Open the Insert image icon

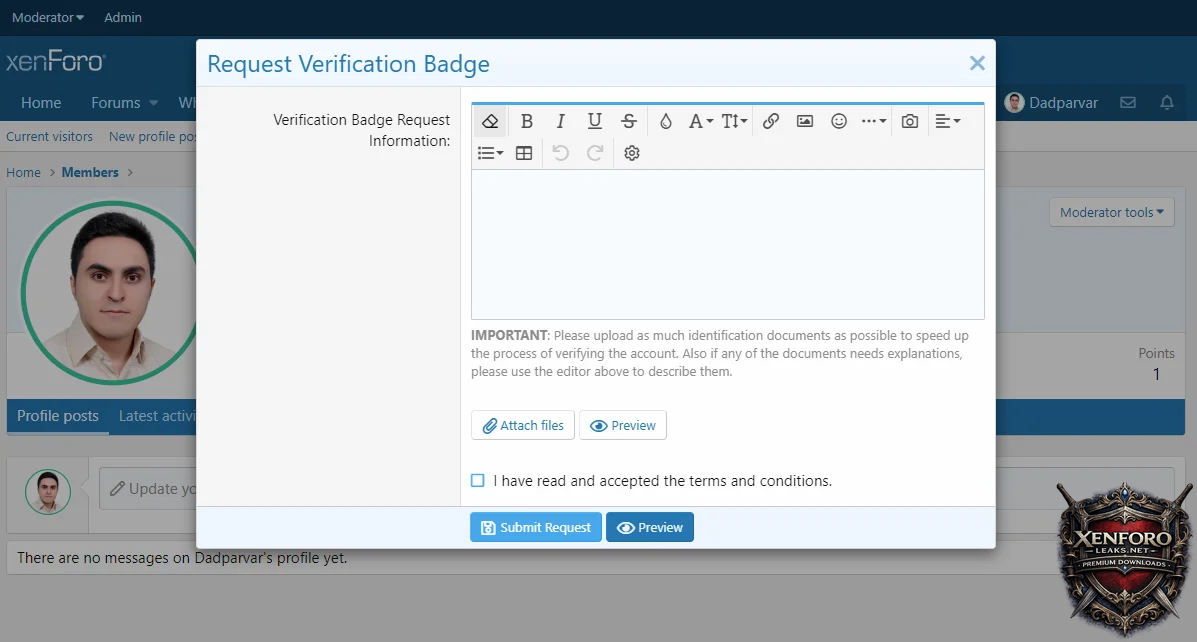805,121
